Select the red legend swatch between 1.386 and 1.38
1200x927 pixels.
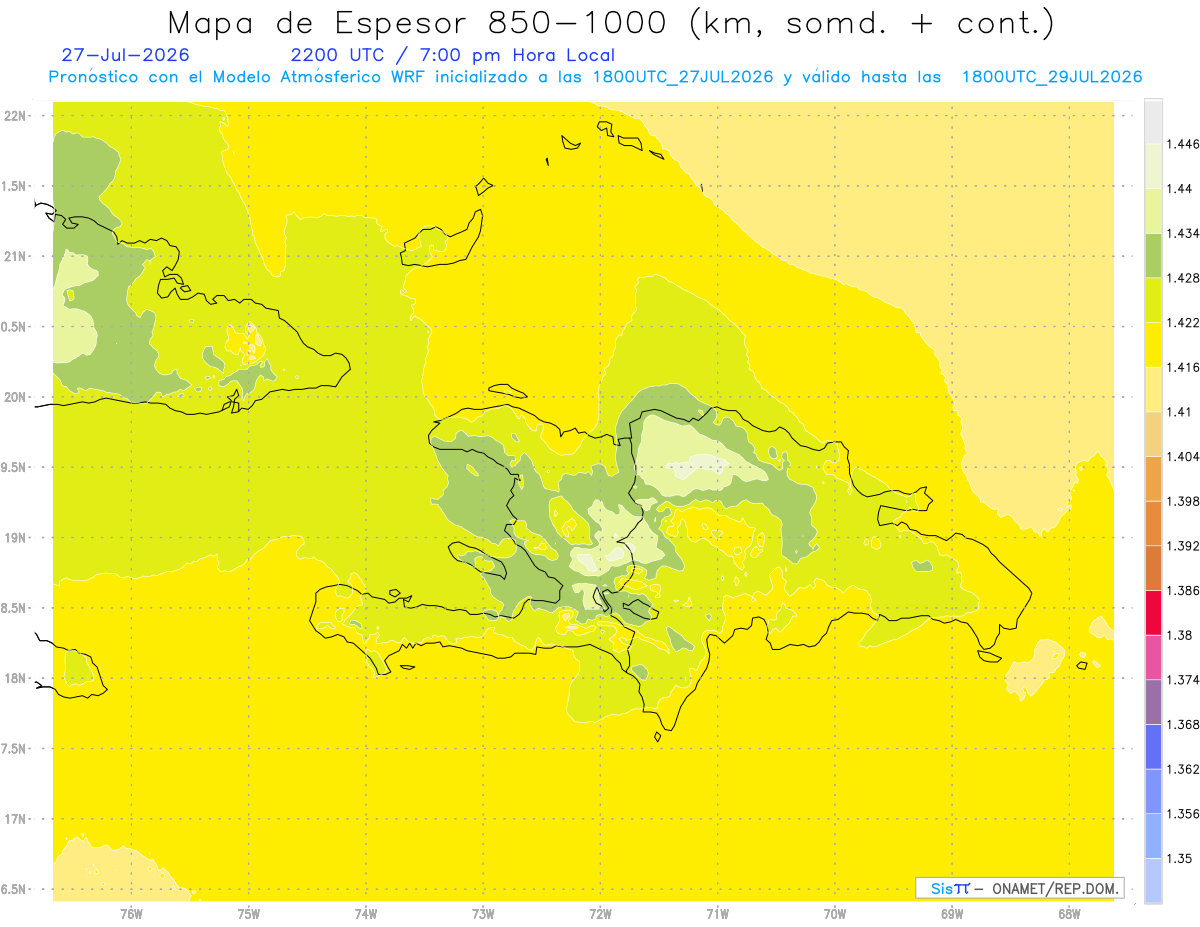(x=1153, y=612)
